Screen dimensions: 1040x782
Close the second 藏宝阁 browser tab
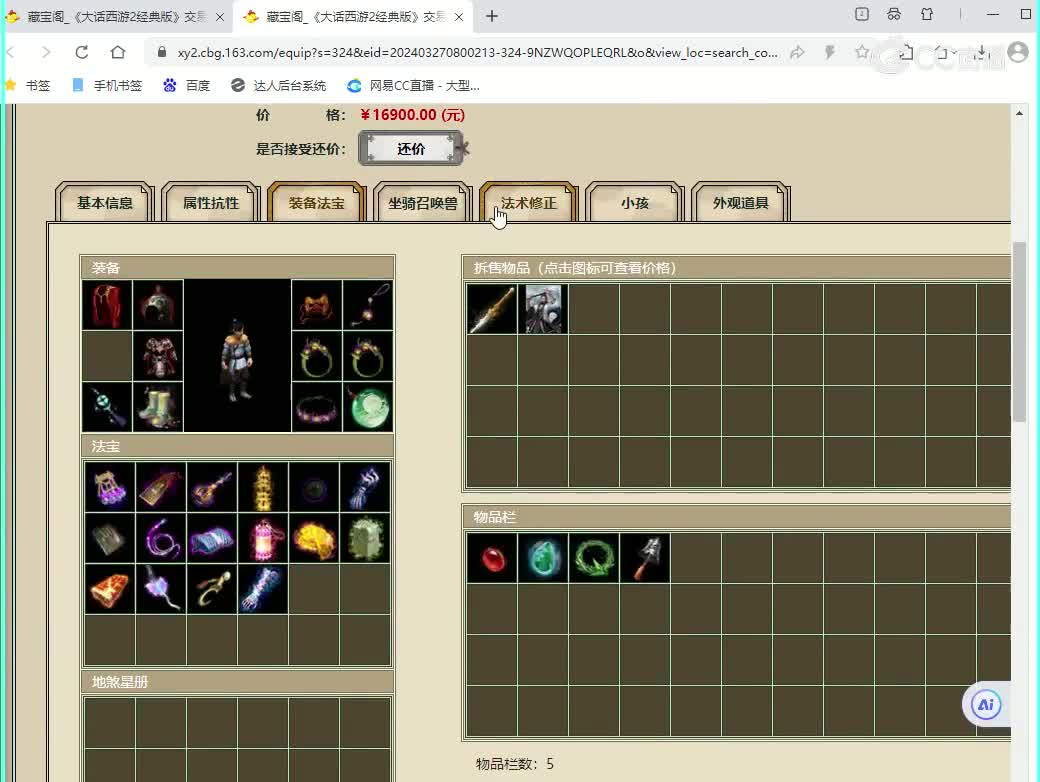pos(459,17)
